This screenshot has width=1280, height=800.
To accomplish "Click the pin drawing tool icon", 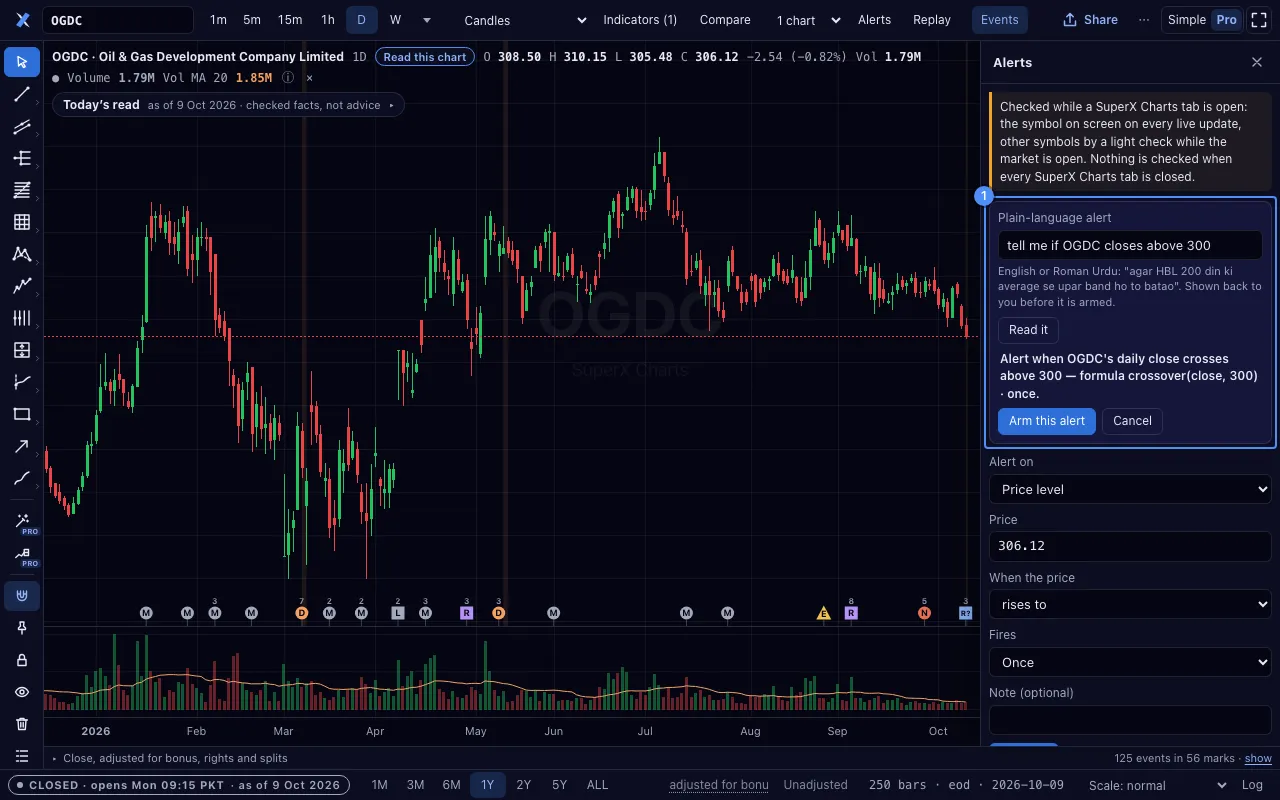I will pyautogui.click(x=22, y=628).
